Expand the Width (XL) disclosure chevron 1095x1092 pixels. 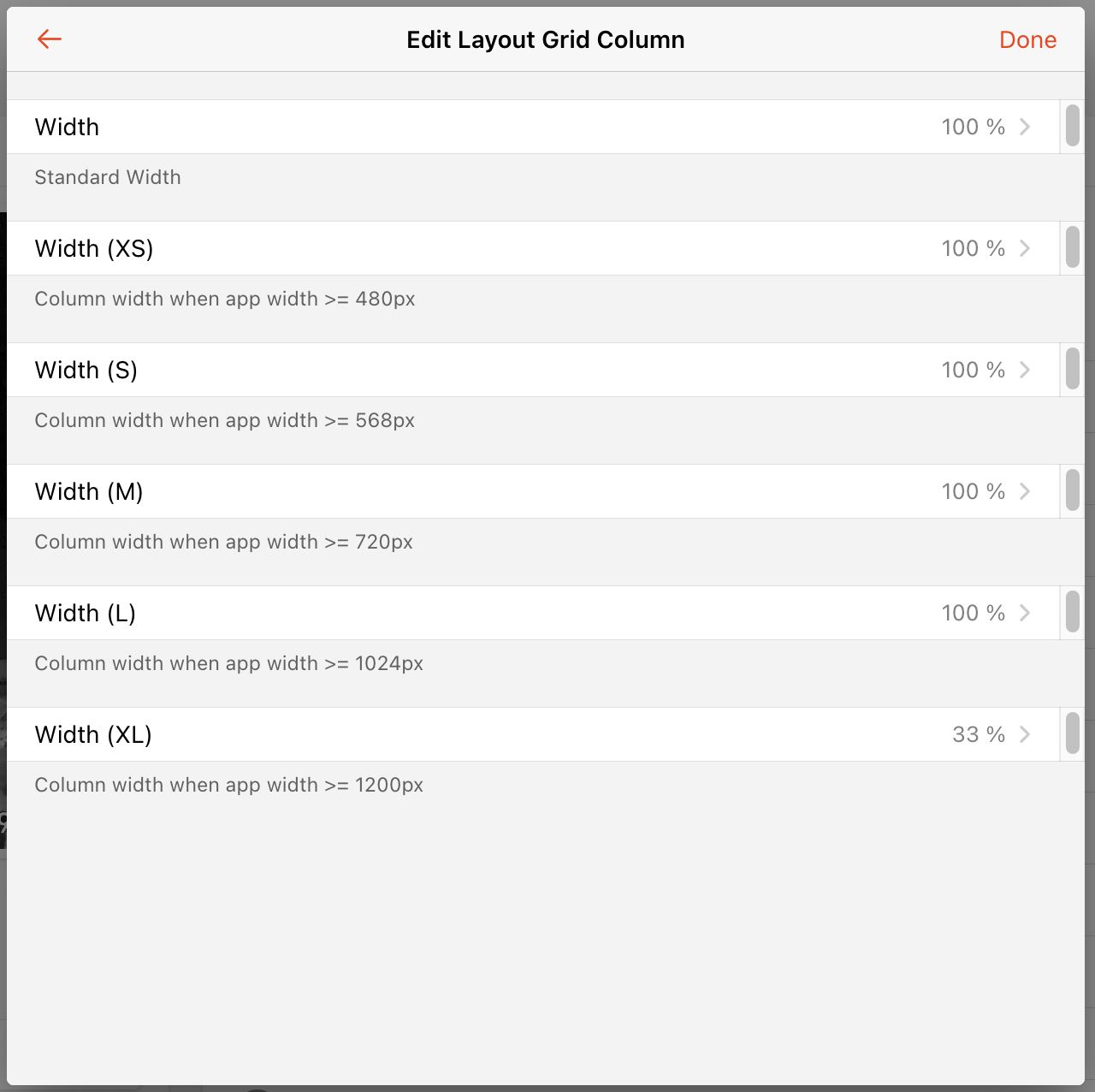pyautogui.click(x=1024, y=734)
